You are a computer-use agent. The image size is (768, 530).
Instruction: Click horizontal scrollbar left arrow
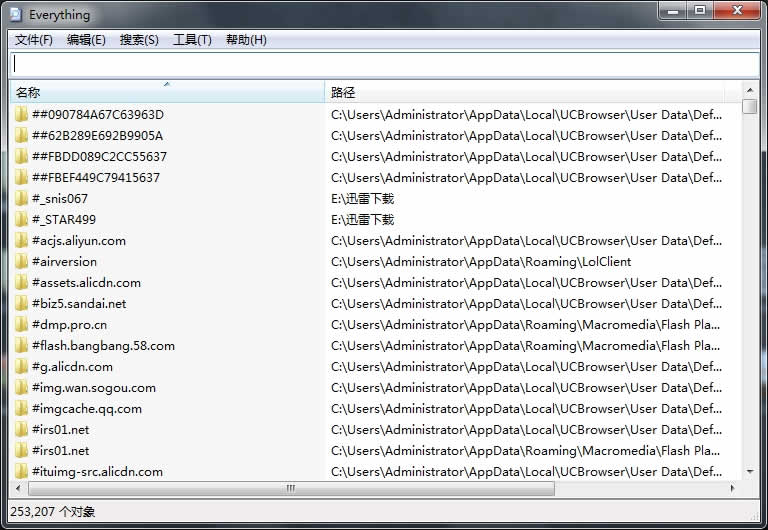[19, 488]
